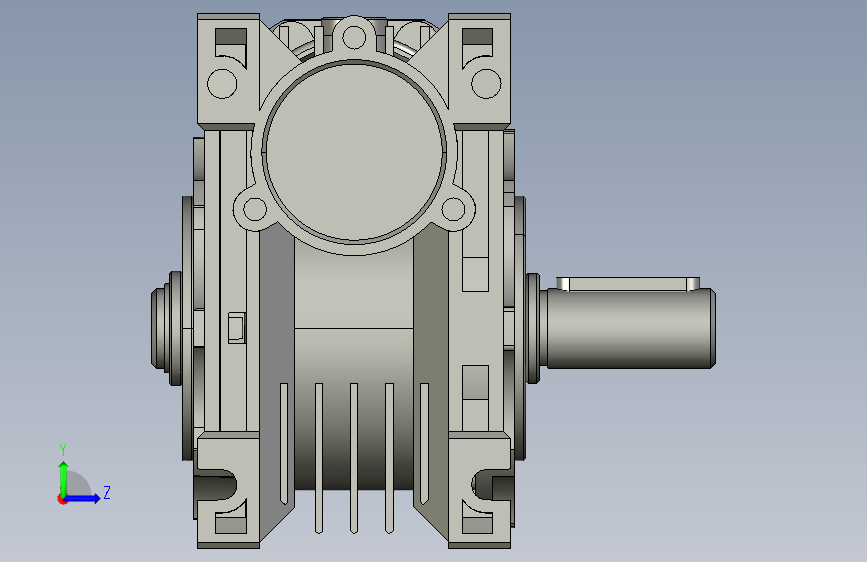Select the left-side bearing cap
The height and width of the screenshot is (562, 867).
(166, 327)
